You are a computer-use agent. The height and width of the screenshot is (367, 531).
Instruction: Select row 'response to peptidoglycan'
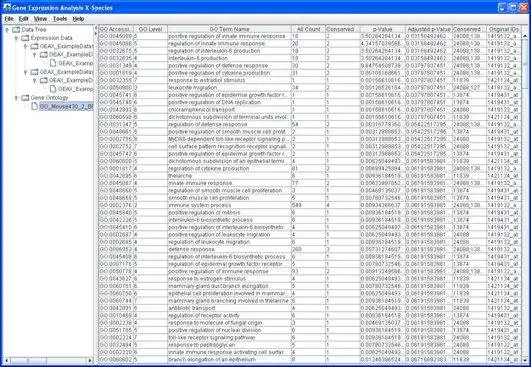click(x=310, y=345)
